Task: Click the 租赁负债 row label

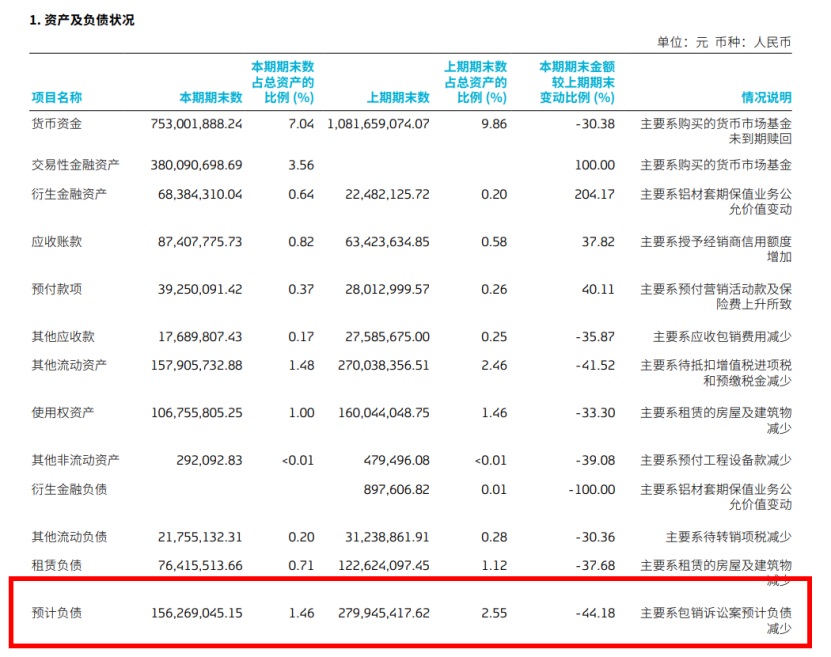Action: pyautogui.click(x=57, y=565)
